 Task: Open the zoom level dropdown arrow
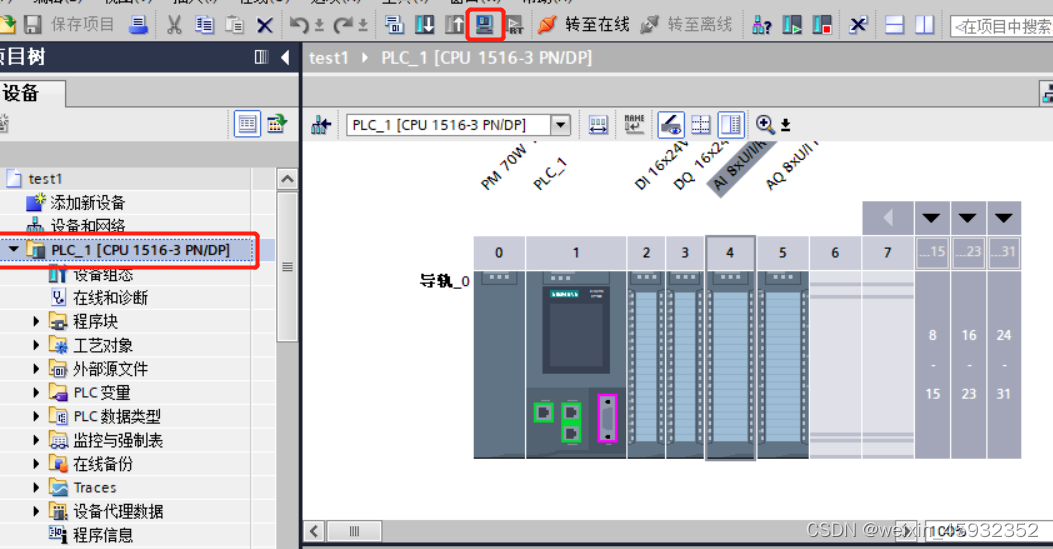click(x=785, y=125)
